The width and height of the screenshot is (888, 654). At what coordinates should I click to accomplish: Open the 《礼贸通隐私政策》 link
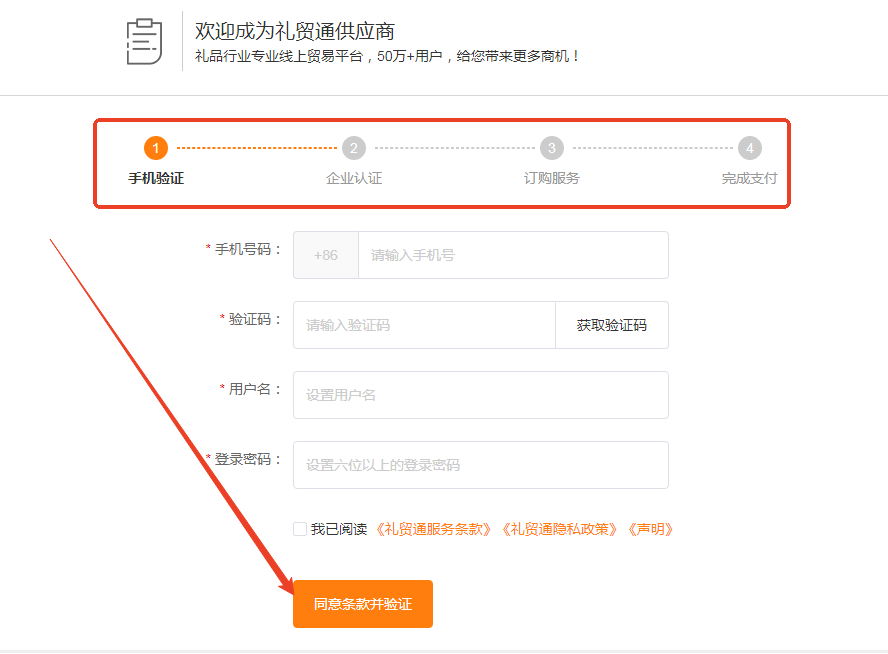pos(559,529)
